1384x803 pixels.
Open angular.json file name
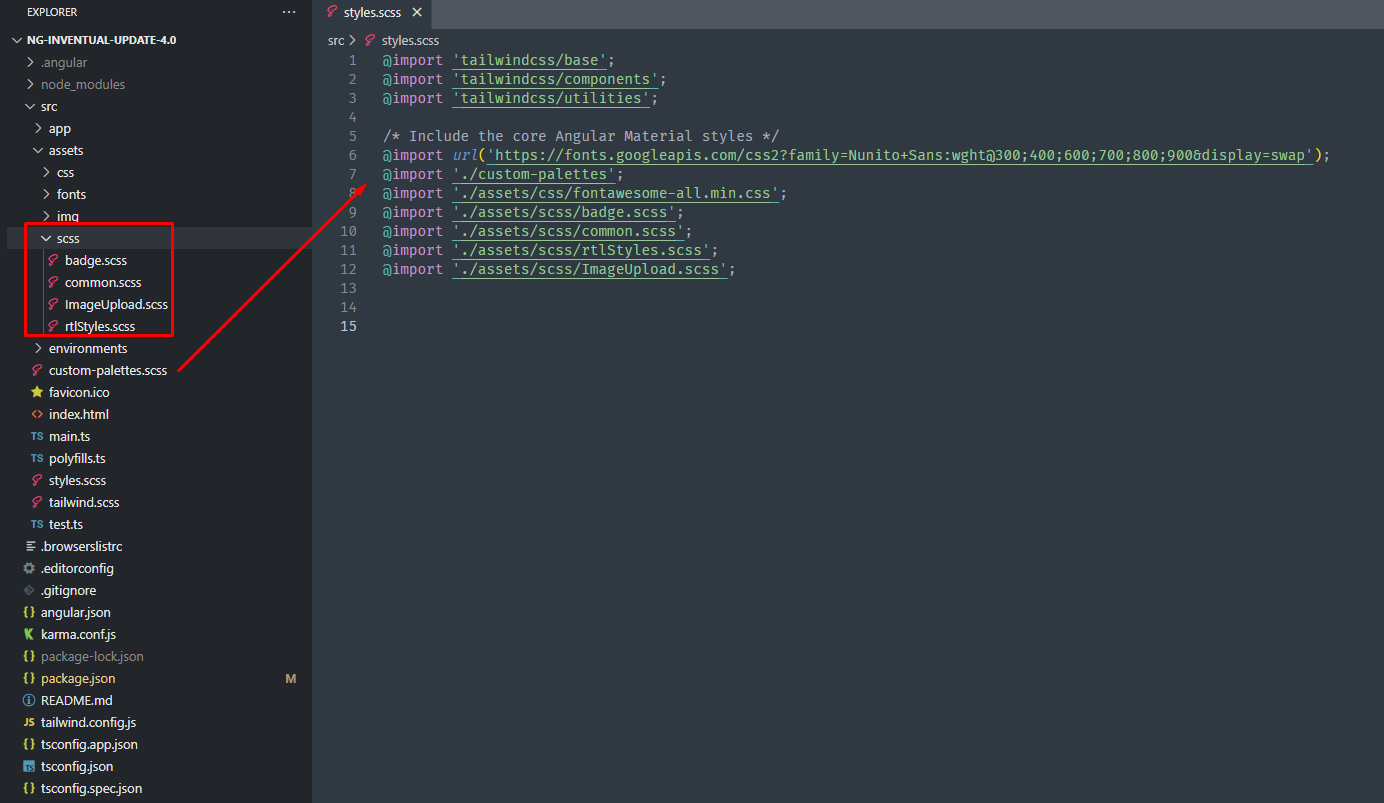tap(76, 612)
